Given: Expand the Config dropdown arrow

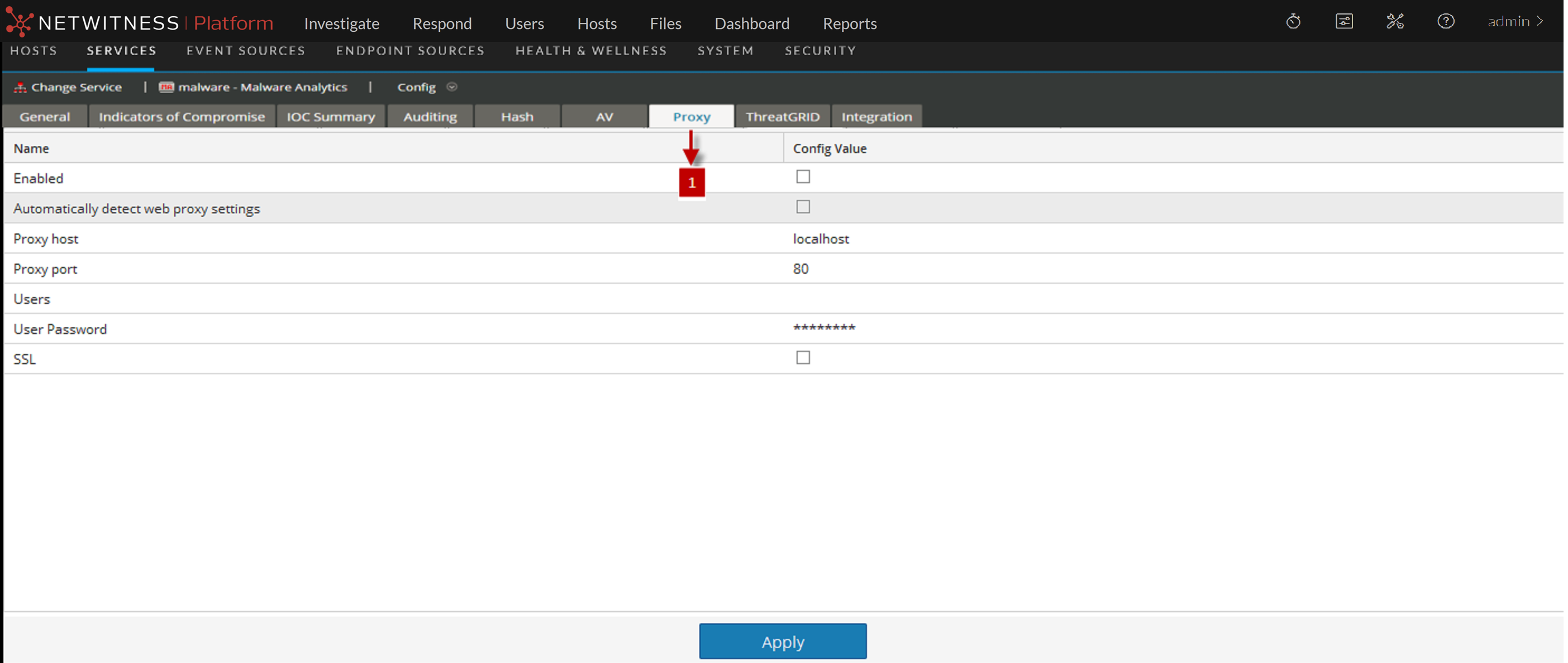Looking at the screenshot, I should (x=452, y=87).
